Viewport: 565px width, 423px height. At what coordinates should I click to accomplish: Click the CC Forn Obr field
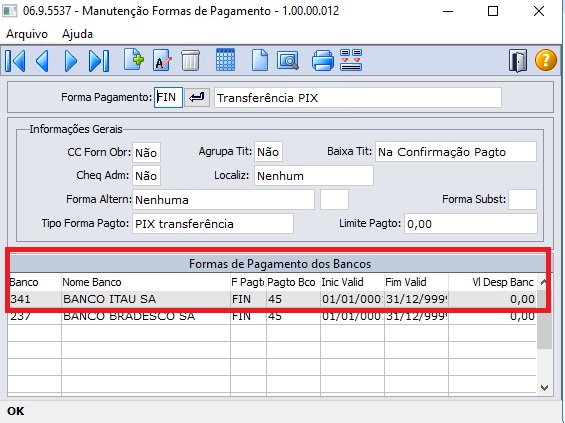click(146, 152)
